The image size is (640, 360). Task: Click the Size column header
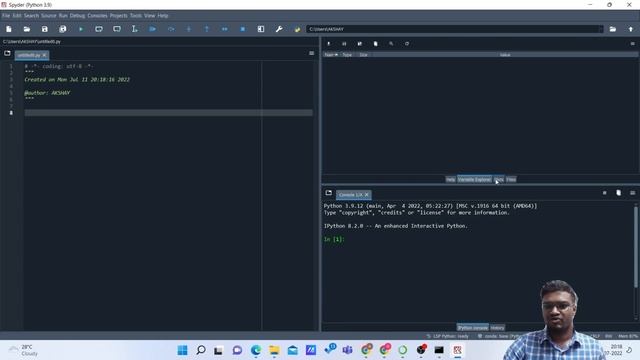point(363,55)
